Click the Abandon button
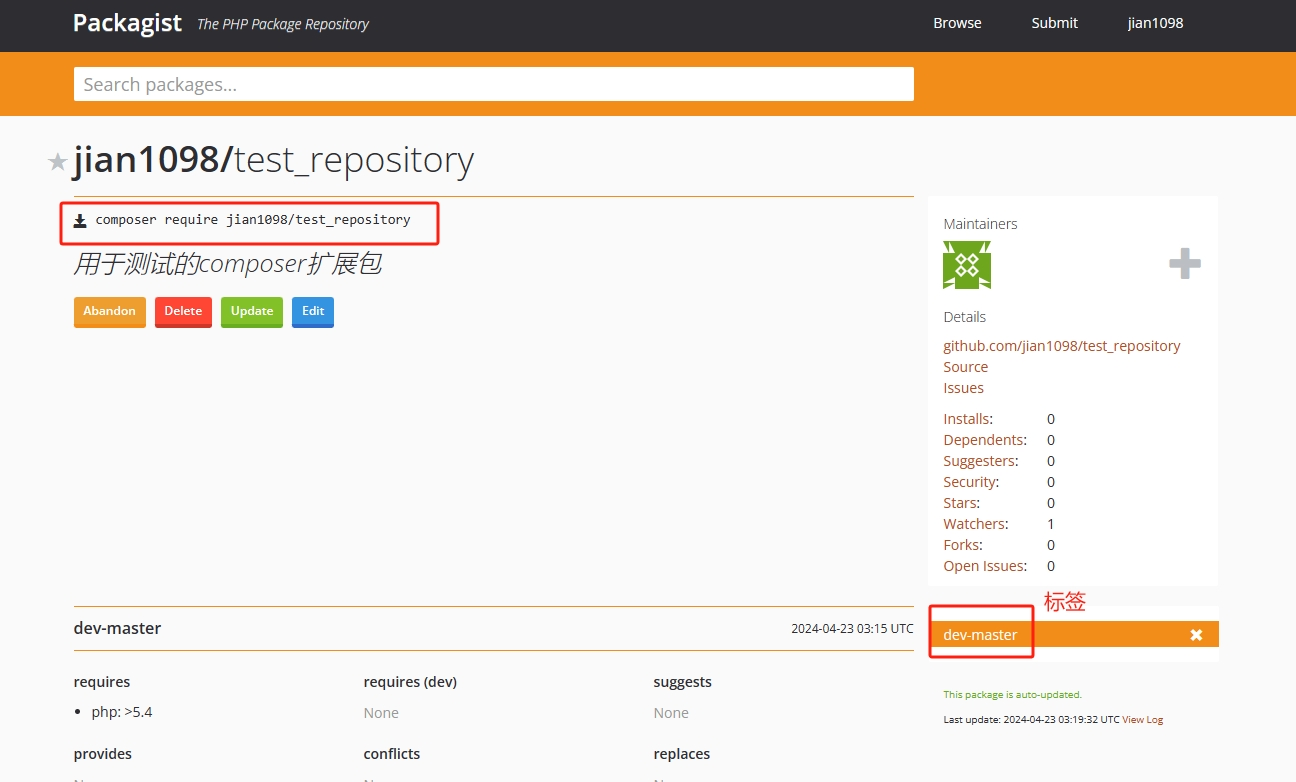The width and height of the screenshot is (1296, 782). 110,312
